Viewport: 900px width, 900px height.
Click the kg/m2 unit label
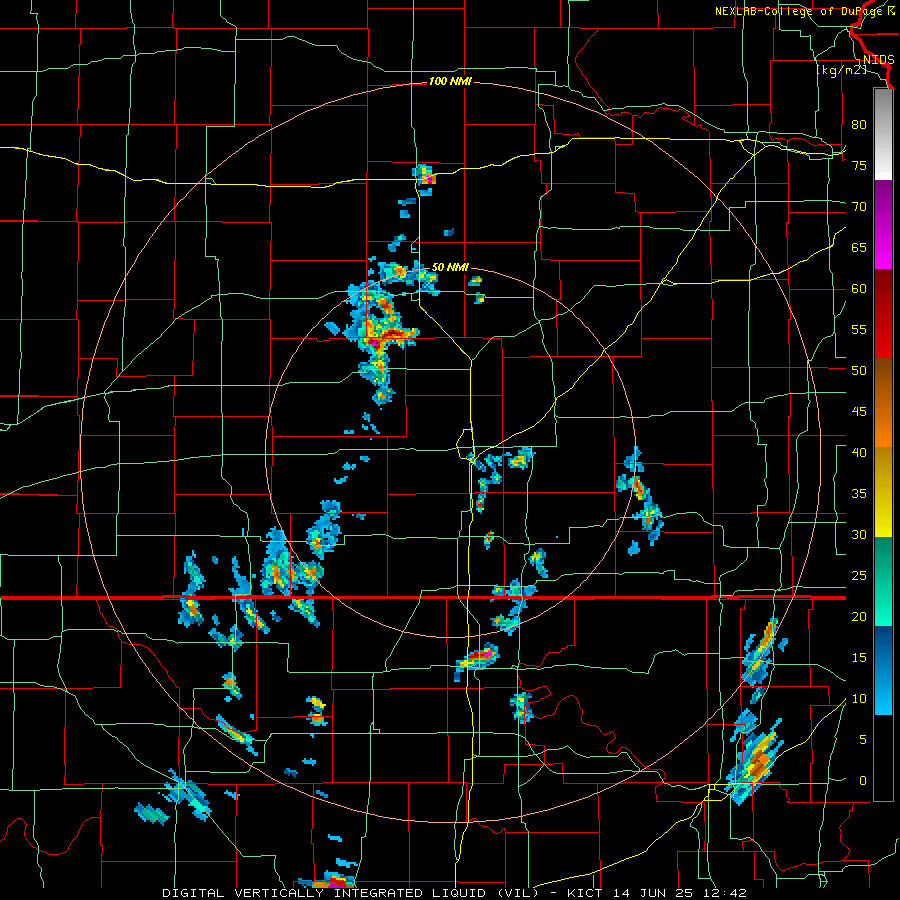coord(841,70)
